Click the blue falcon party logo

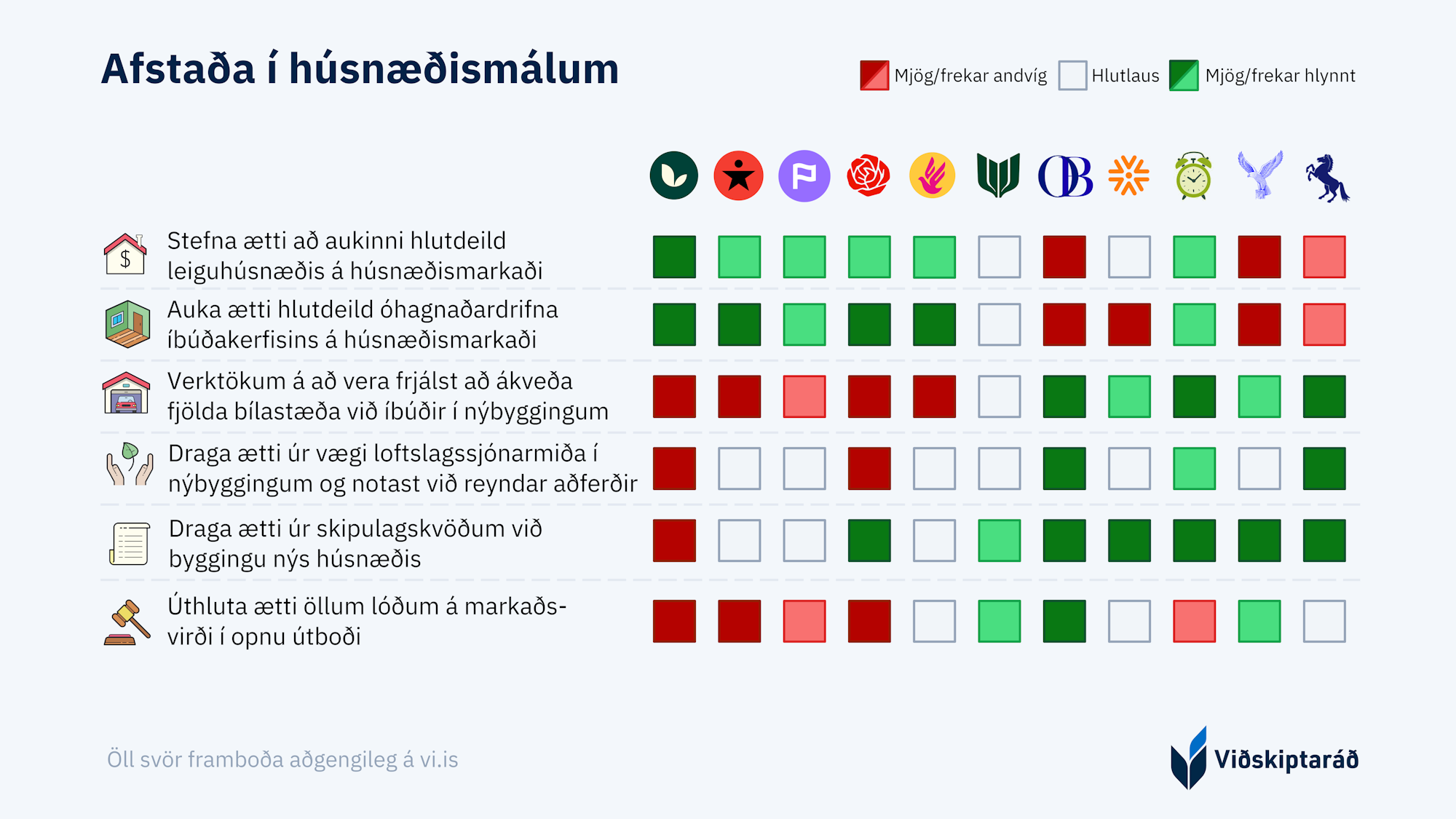pos(1259,175)
